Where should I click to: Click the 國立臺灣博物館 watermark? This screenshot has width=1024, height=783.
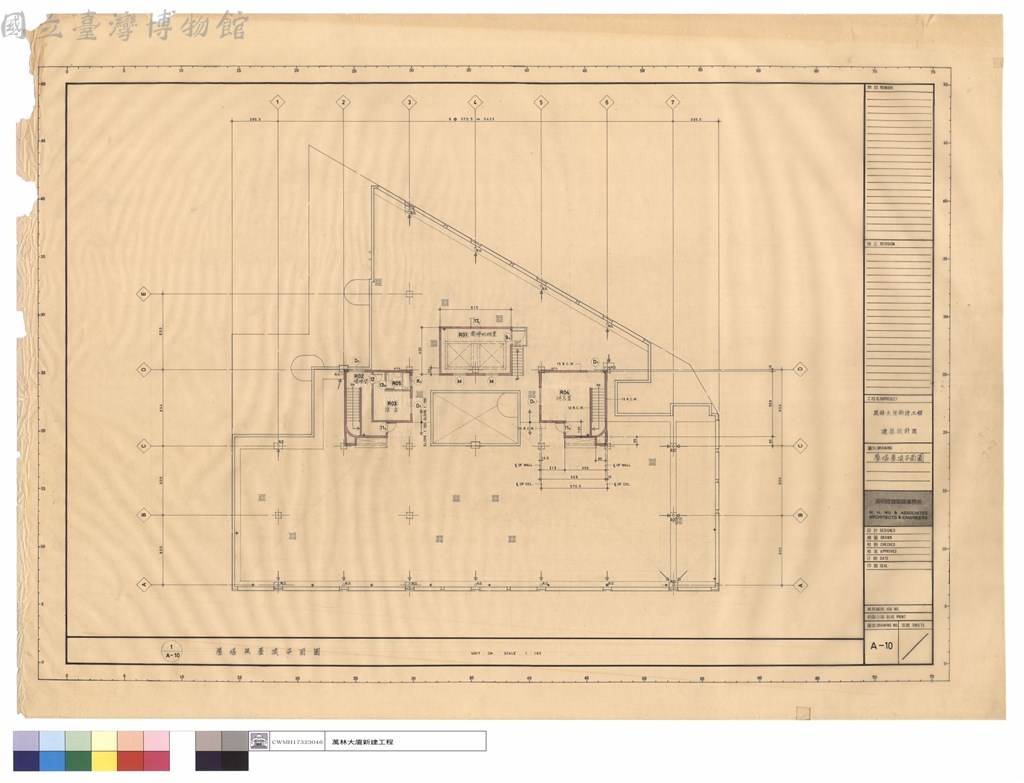click(x=124, y=27)
